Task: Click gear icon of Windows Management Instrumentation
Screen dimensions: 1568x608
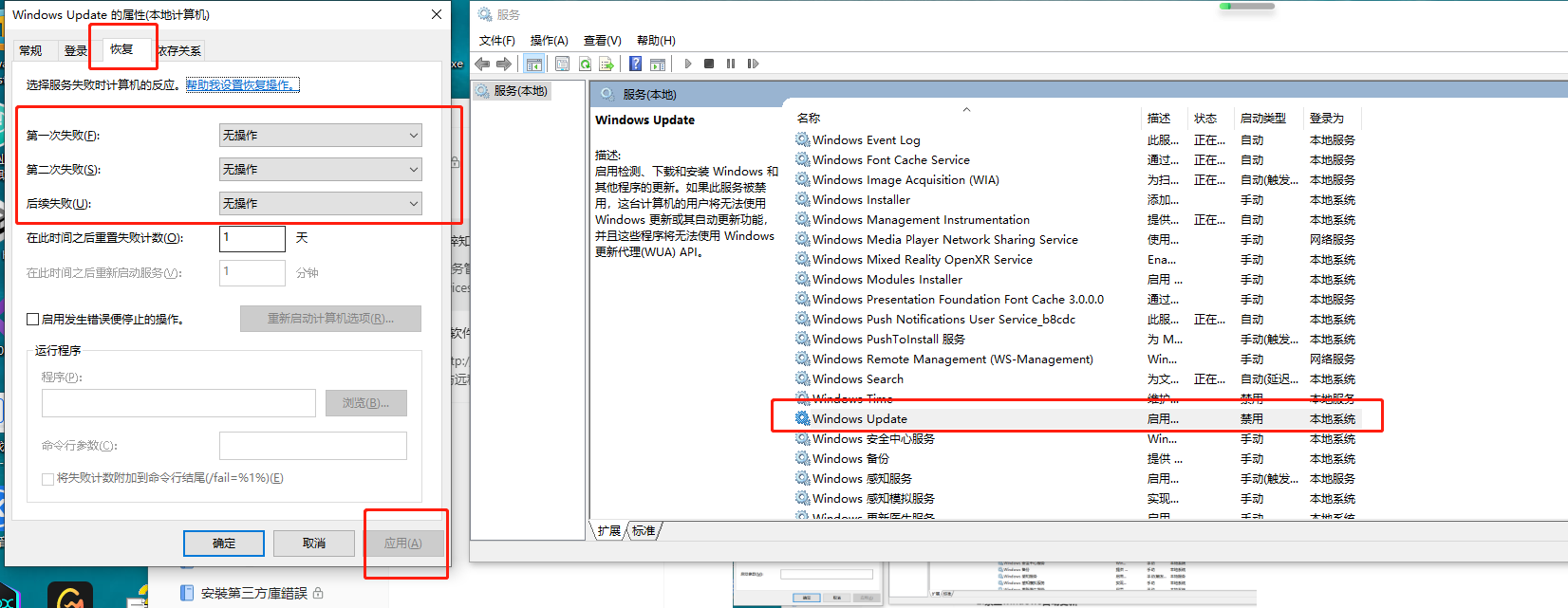Action: (803, 219)
